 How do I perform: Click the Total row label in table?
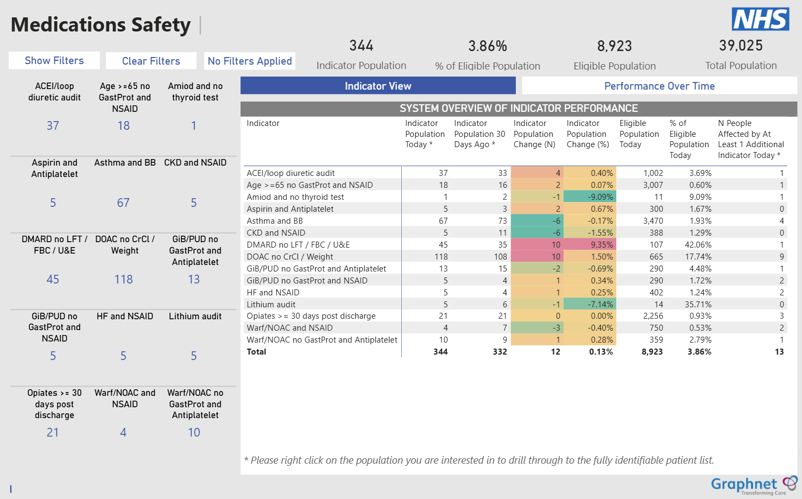tap(257, 352)
